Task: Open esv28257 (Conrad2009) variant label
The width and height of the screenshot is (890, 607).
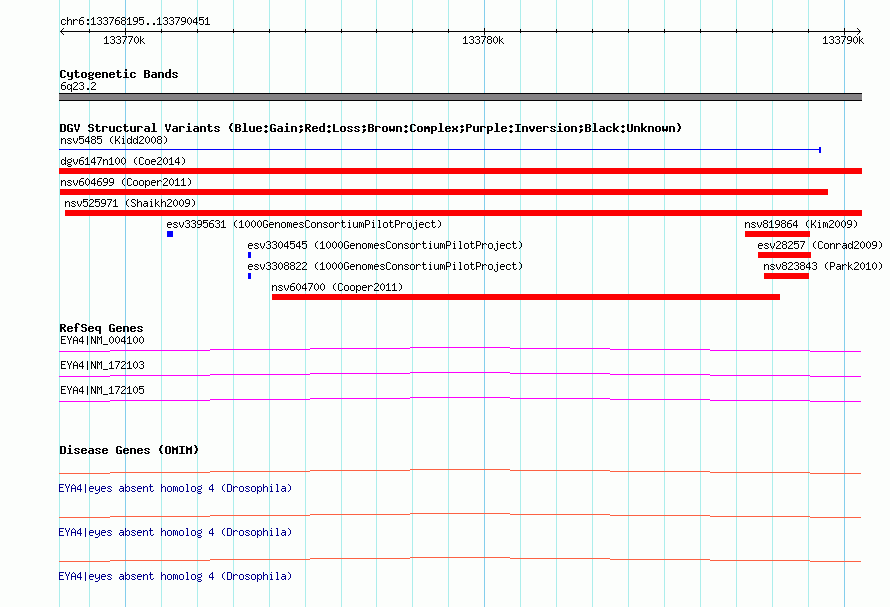Action: (820, 245)
